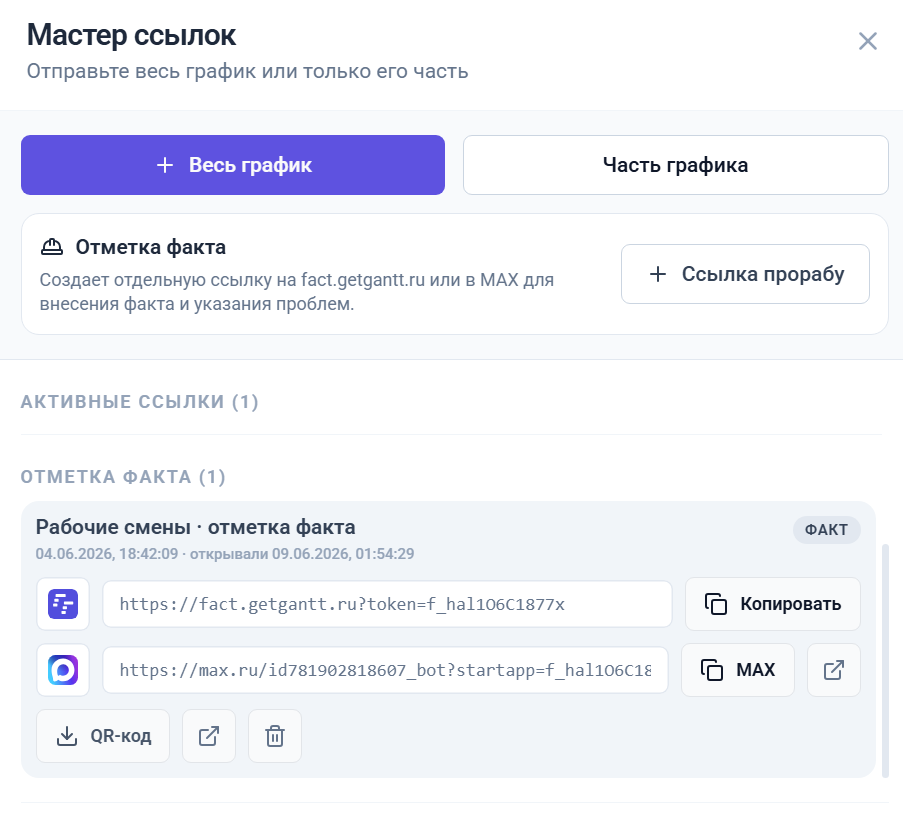The height and width of the screenshot is (819, 903).
Task: Copy the MAX link button
Action: coord(738,670)
